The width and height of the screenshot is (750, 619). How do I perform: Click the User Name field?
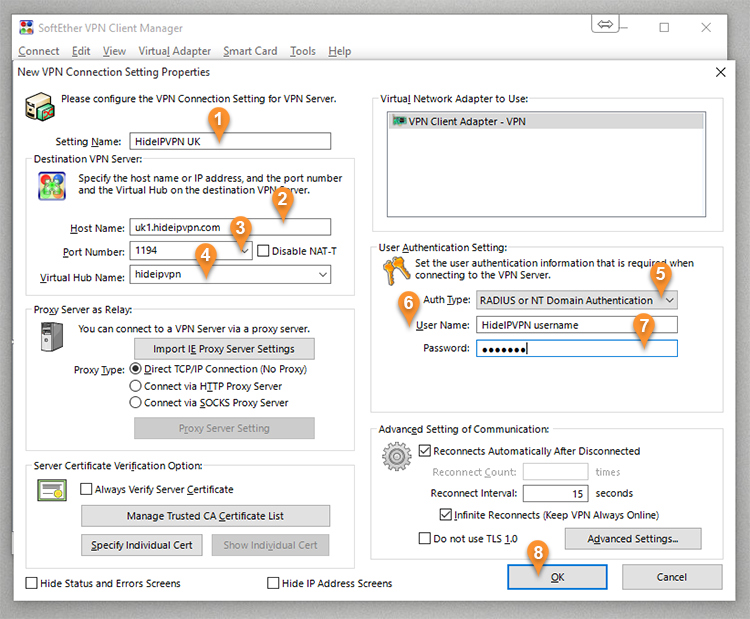tap(577, 325)
